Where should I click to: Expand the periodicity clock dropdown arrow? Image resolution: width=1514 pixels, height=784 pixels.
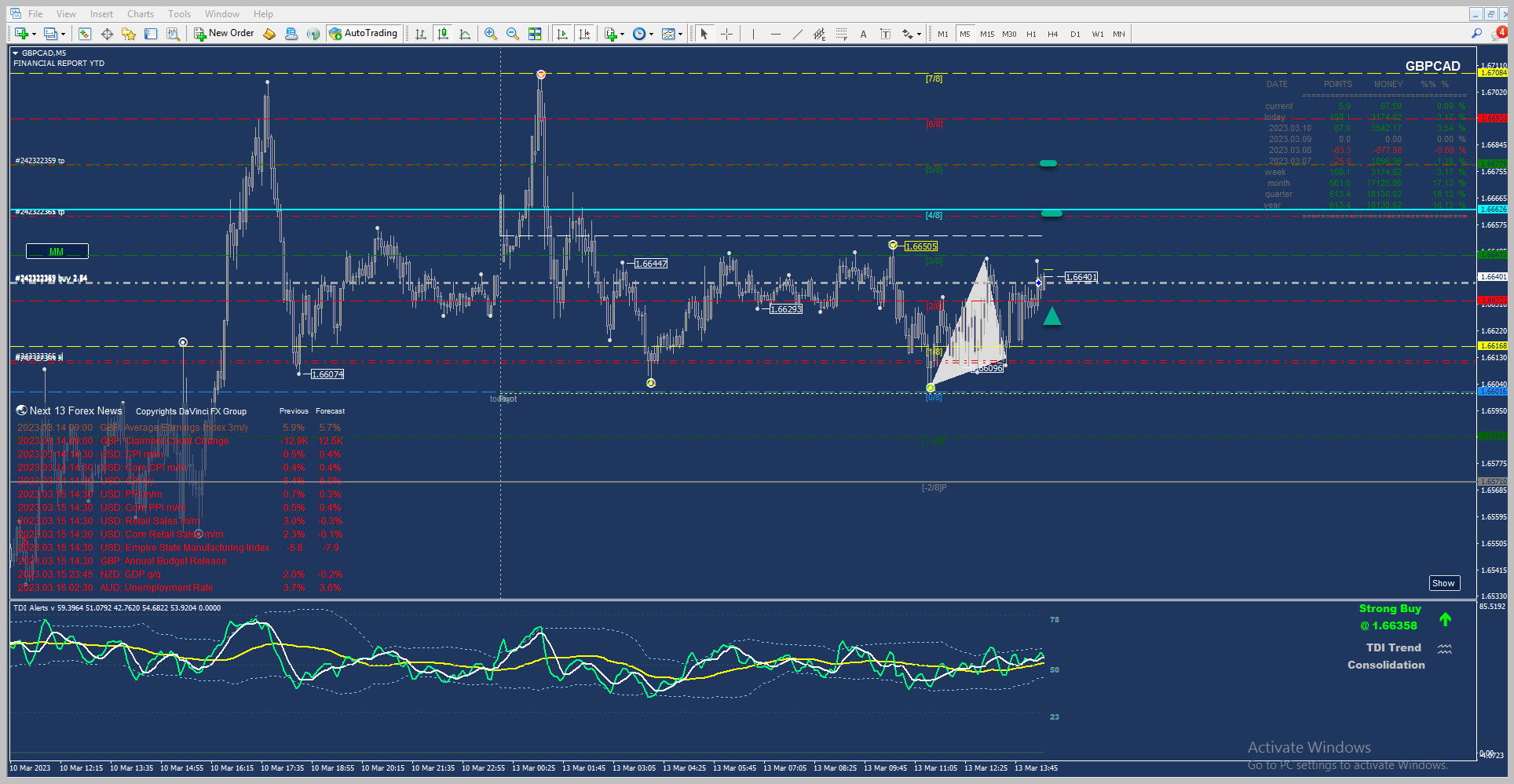tap(651, 35)
